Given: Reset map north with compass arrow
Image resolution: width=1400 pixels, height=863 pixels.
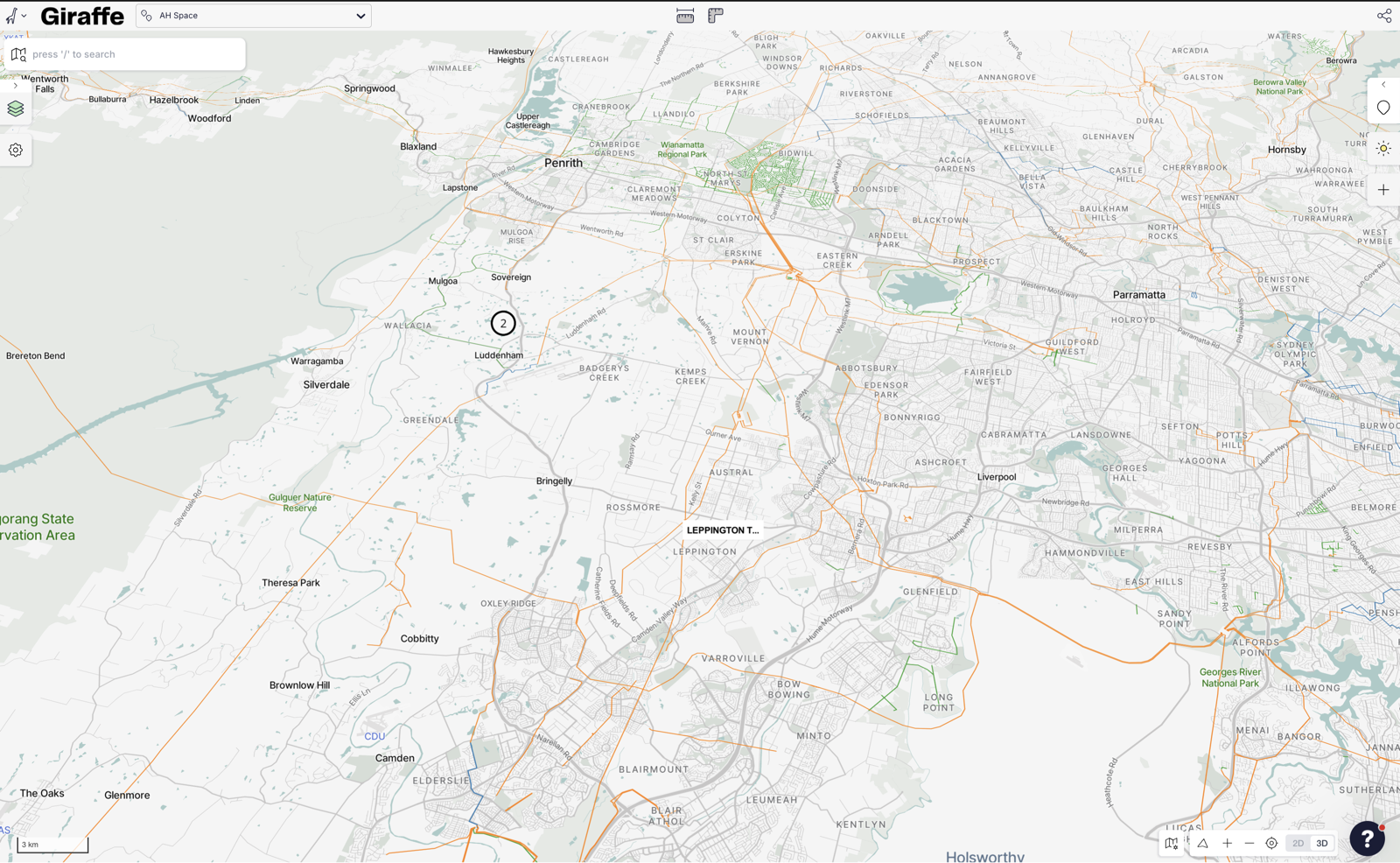Looking at the screenshot, I should (x=1203, y=844).
